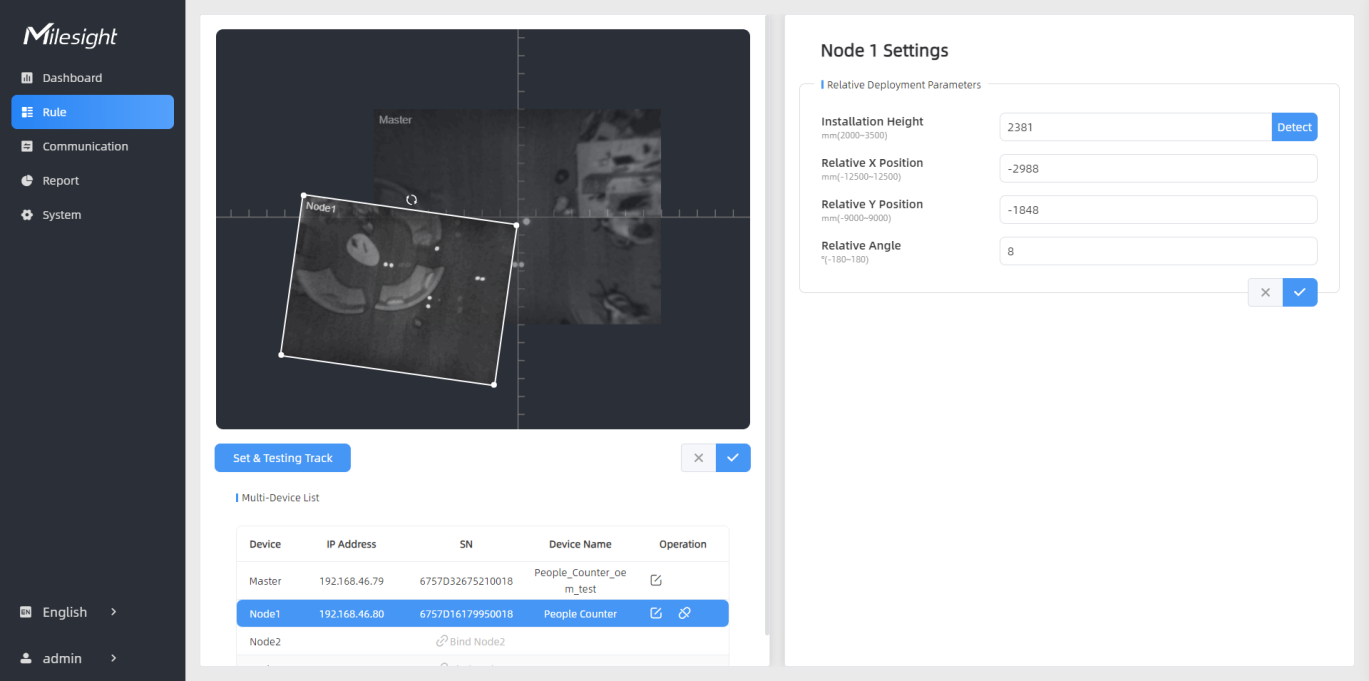1369x681 pixels.
Task: Confirm Node 1 Settings with the checkmark
Action: pyautogui.click(x=1299, y=292)
